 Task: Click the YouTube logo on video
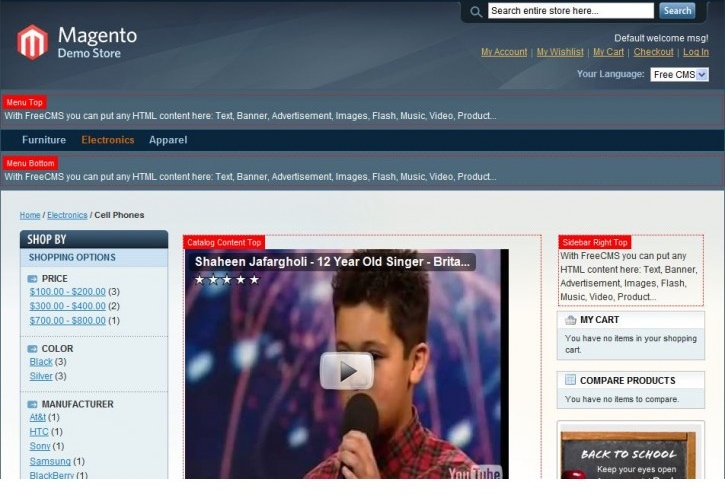[474, 471]
